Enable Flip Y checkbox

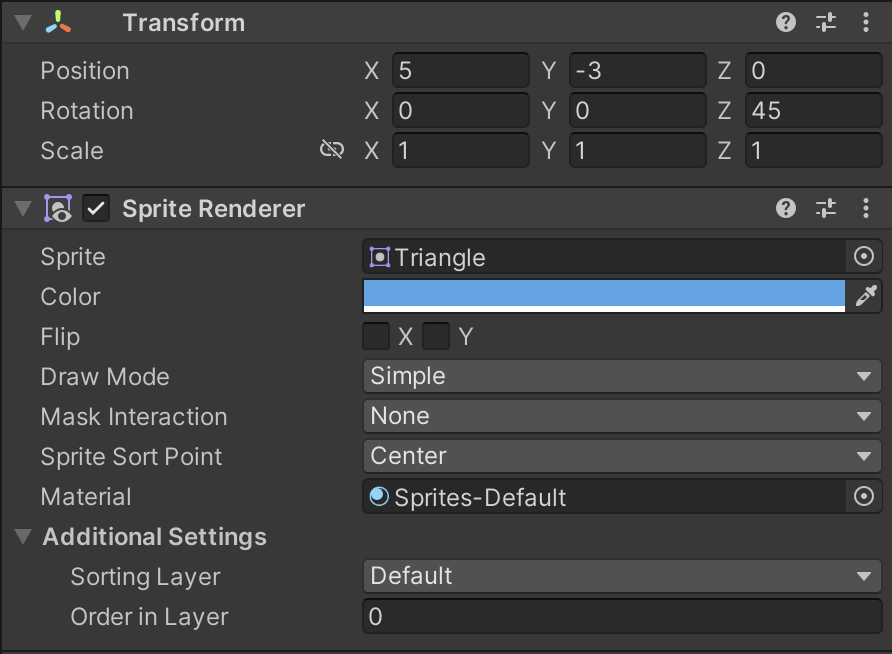(436, 336)
